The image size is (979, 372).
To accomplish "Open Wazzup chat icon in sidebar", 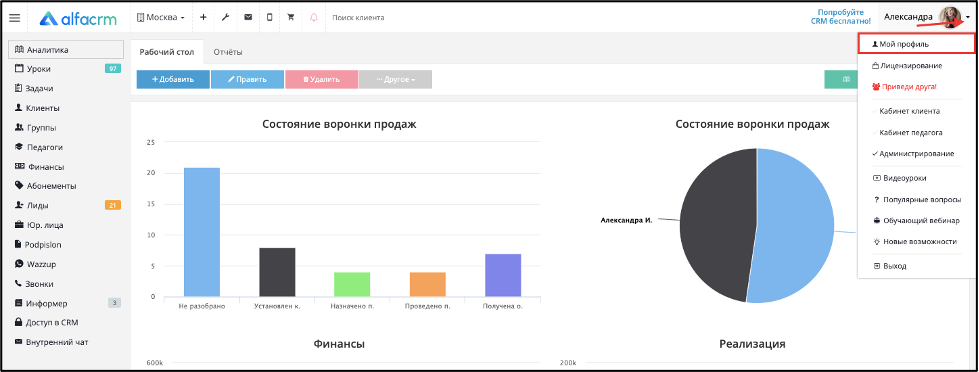I will (x=19, y=264).
